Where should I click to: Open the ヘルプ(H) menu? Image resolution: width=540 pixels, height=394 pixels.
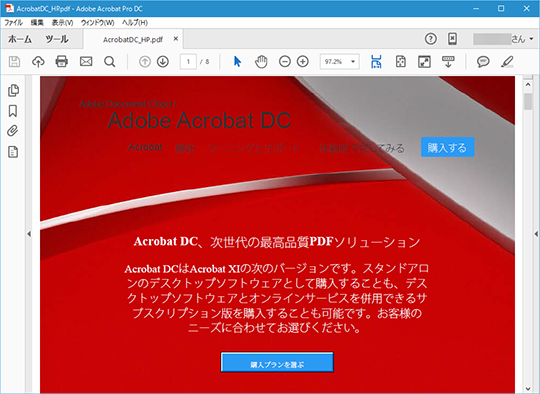coord(135,23)
